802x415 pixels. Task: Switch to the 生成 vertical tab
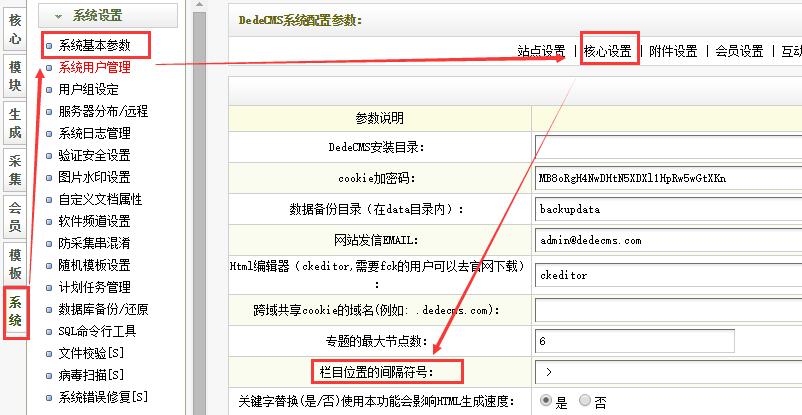point(15,123)
